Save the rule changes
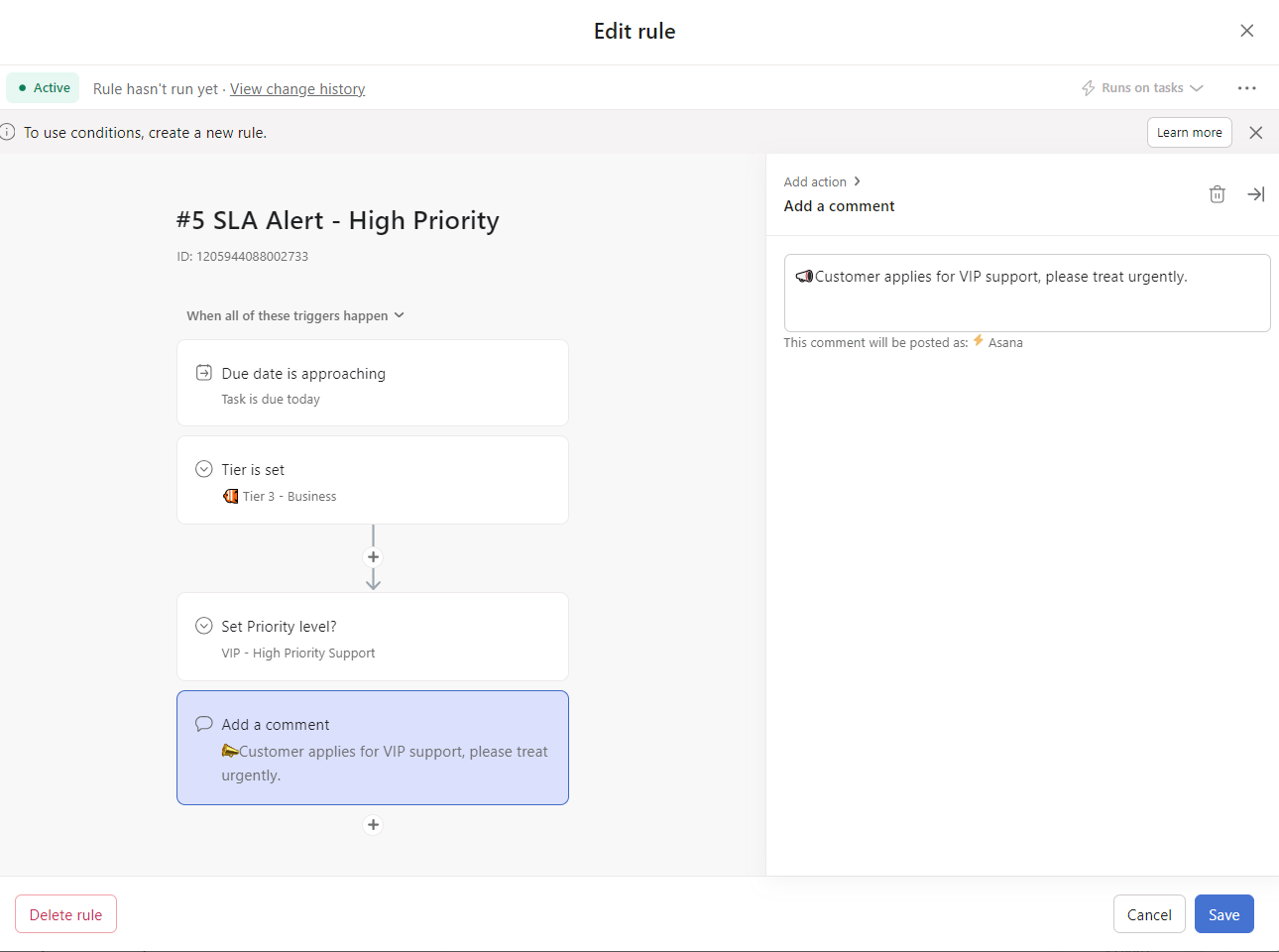Image resolution: width=1279 pixels, height=952 pixels. pos(1223,913)
